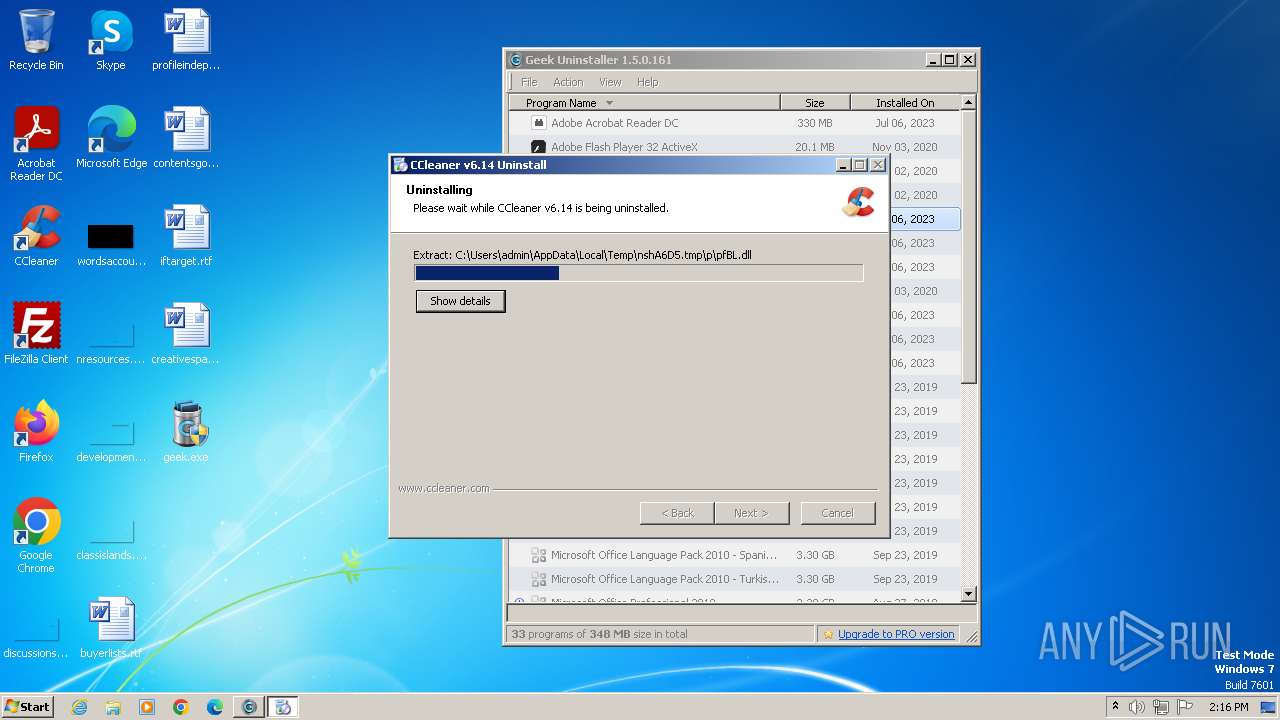Image resolution: width=1280 pixels, height=720 pixels.
Task: Open Internet Explorer in the taskbar
Action: [x=80, y=707]
